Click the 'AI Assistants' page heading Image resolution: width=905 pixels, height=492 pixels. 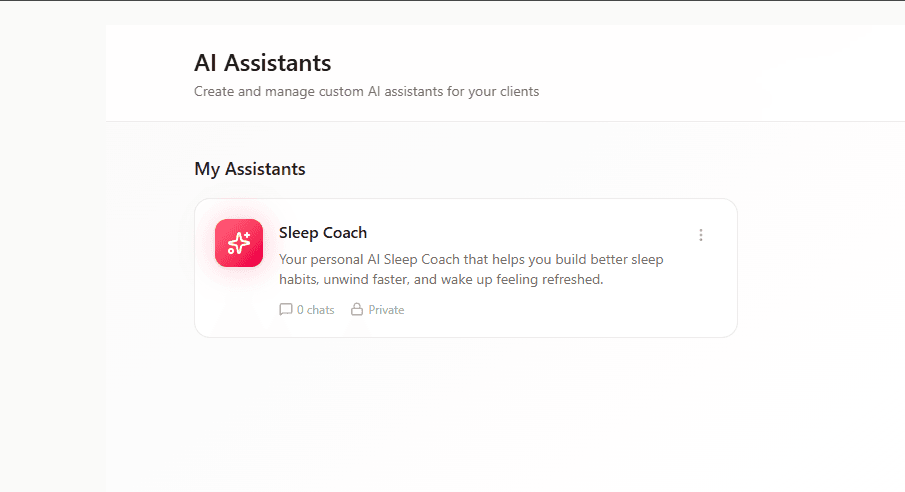point(262,63)
